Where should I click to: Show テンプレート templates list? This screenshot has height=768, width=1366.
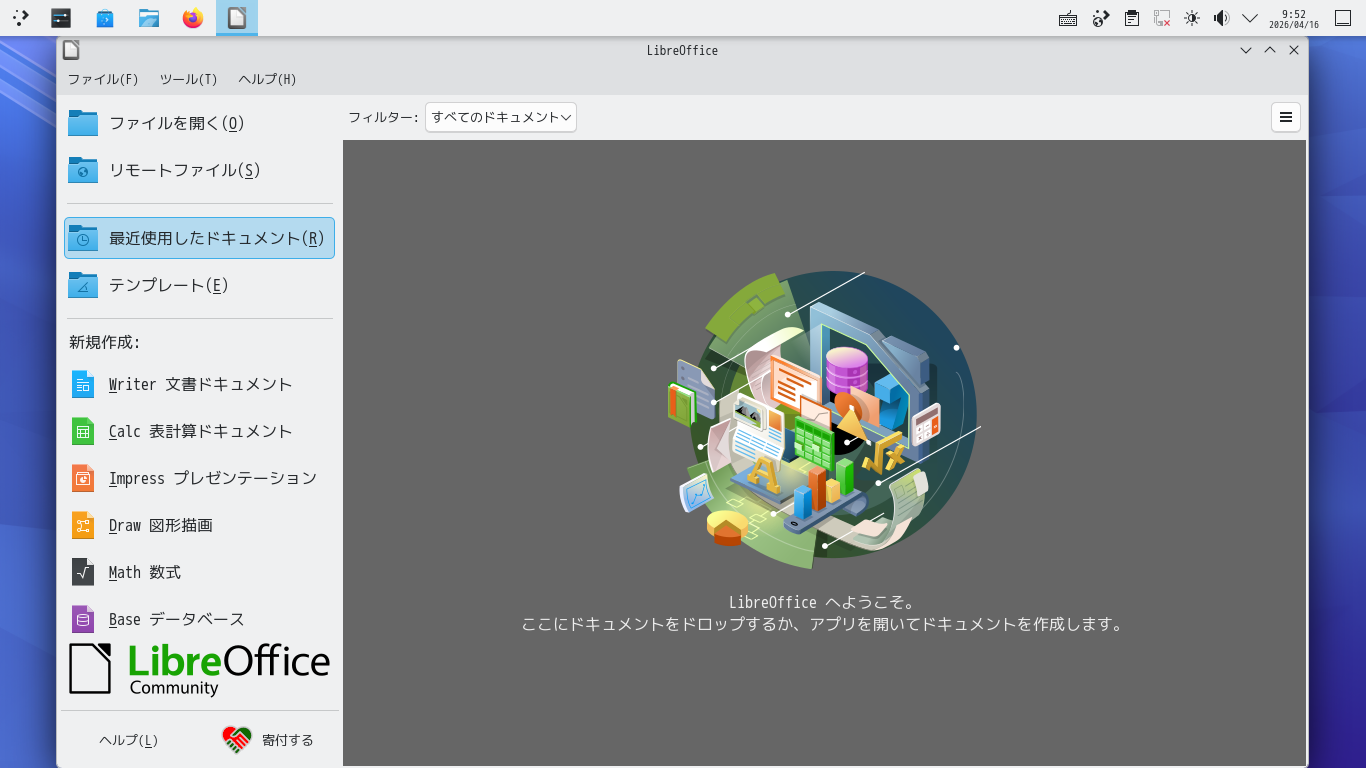[199, 285]
